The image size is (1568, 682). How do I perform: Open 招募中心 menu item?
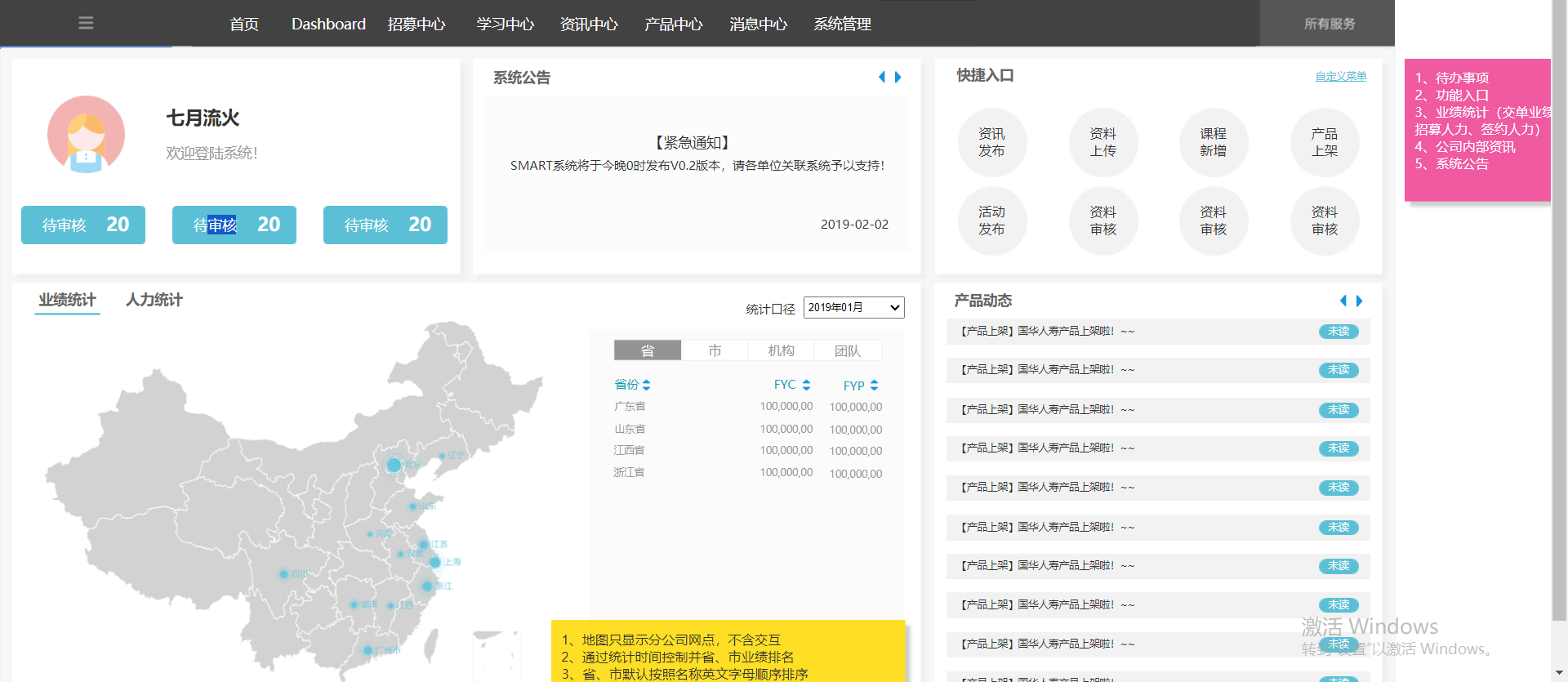coord(416,24)
